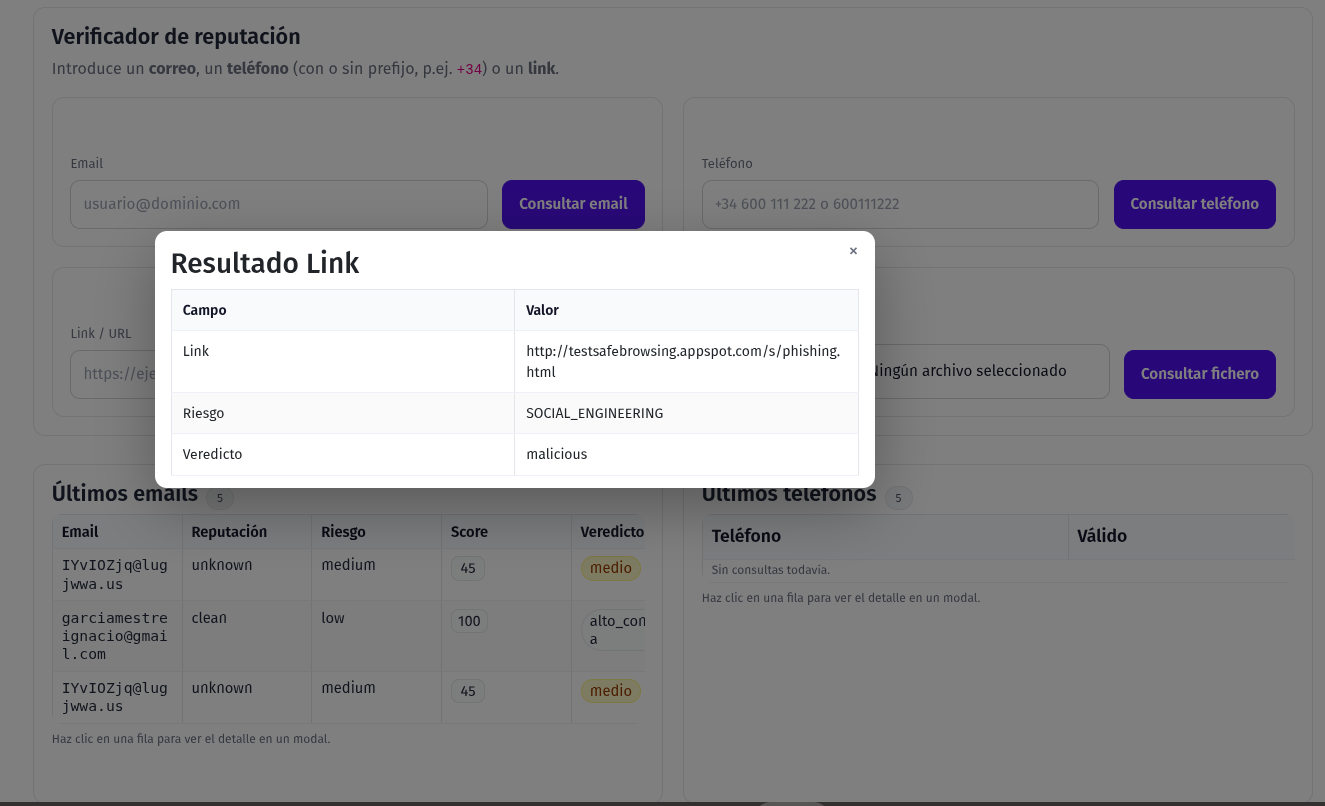The width and height of the screenshot is (1325, 806).
Task: Click the Reputación column header
Action: tap(229, 532)
